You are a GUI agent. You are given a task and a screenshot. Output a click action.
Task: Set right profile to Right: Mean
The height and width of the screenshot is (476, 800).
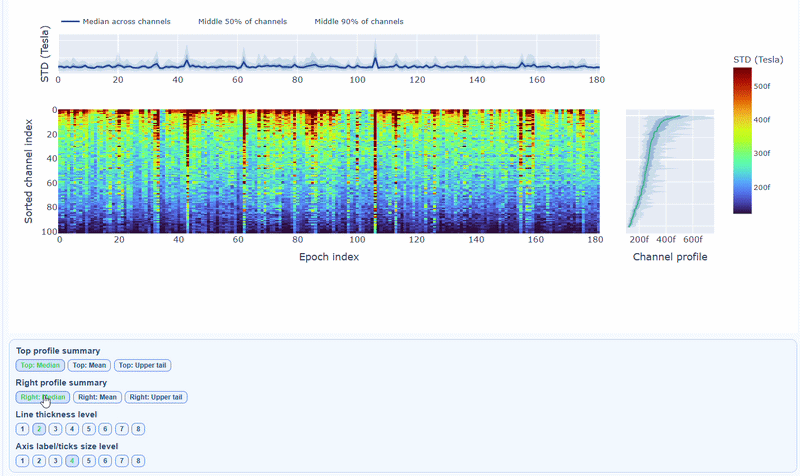coord(97,397)
